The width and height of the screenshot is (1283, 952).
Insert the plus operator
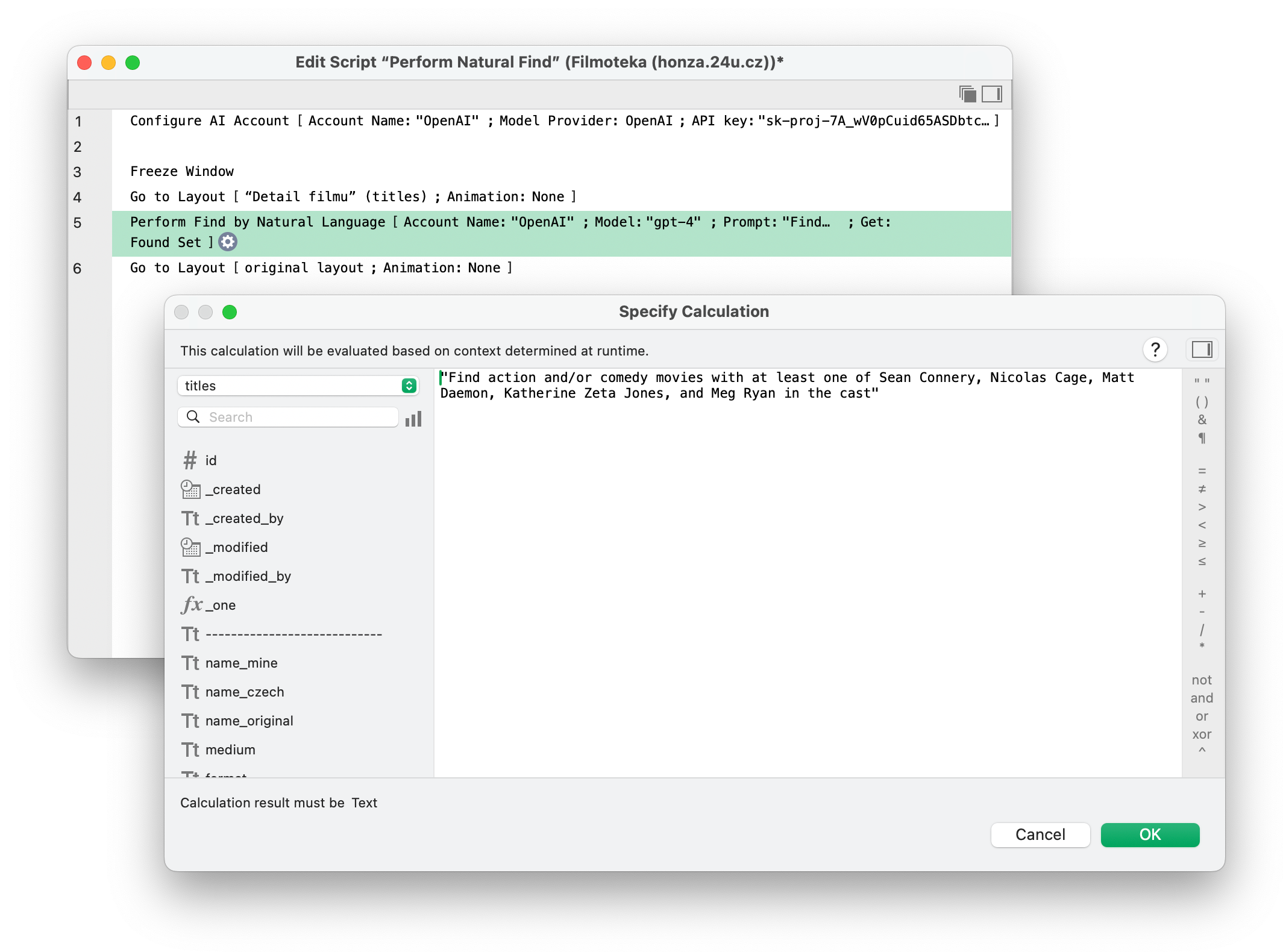pos(1202,593)
